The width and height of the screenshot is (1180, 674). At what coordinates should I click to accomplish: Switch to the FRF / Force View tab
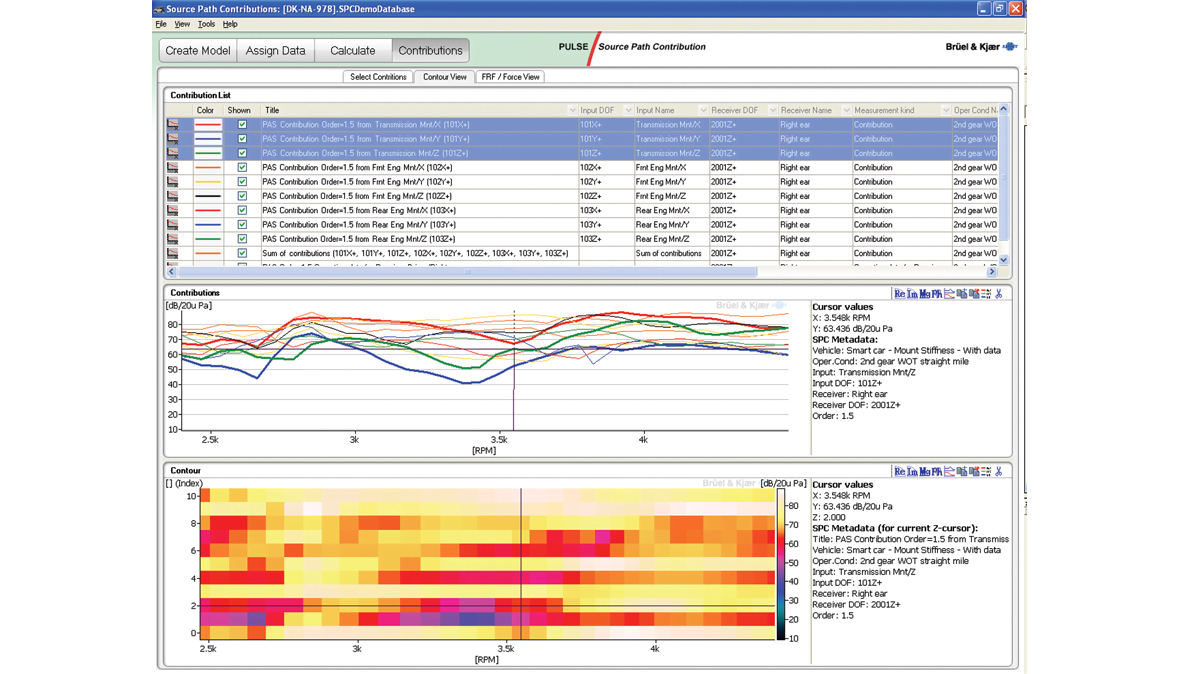(x=510, y=76)
